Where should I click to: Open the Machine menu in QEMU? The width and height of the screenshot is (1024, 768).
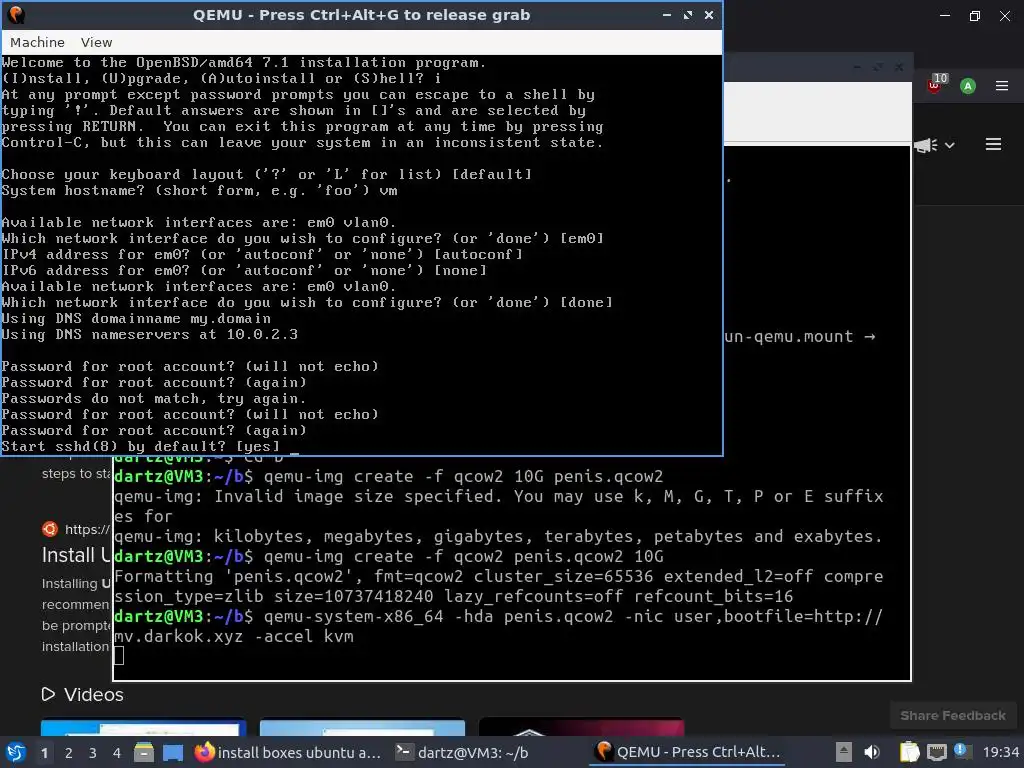tap(37, 42)
